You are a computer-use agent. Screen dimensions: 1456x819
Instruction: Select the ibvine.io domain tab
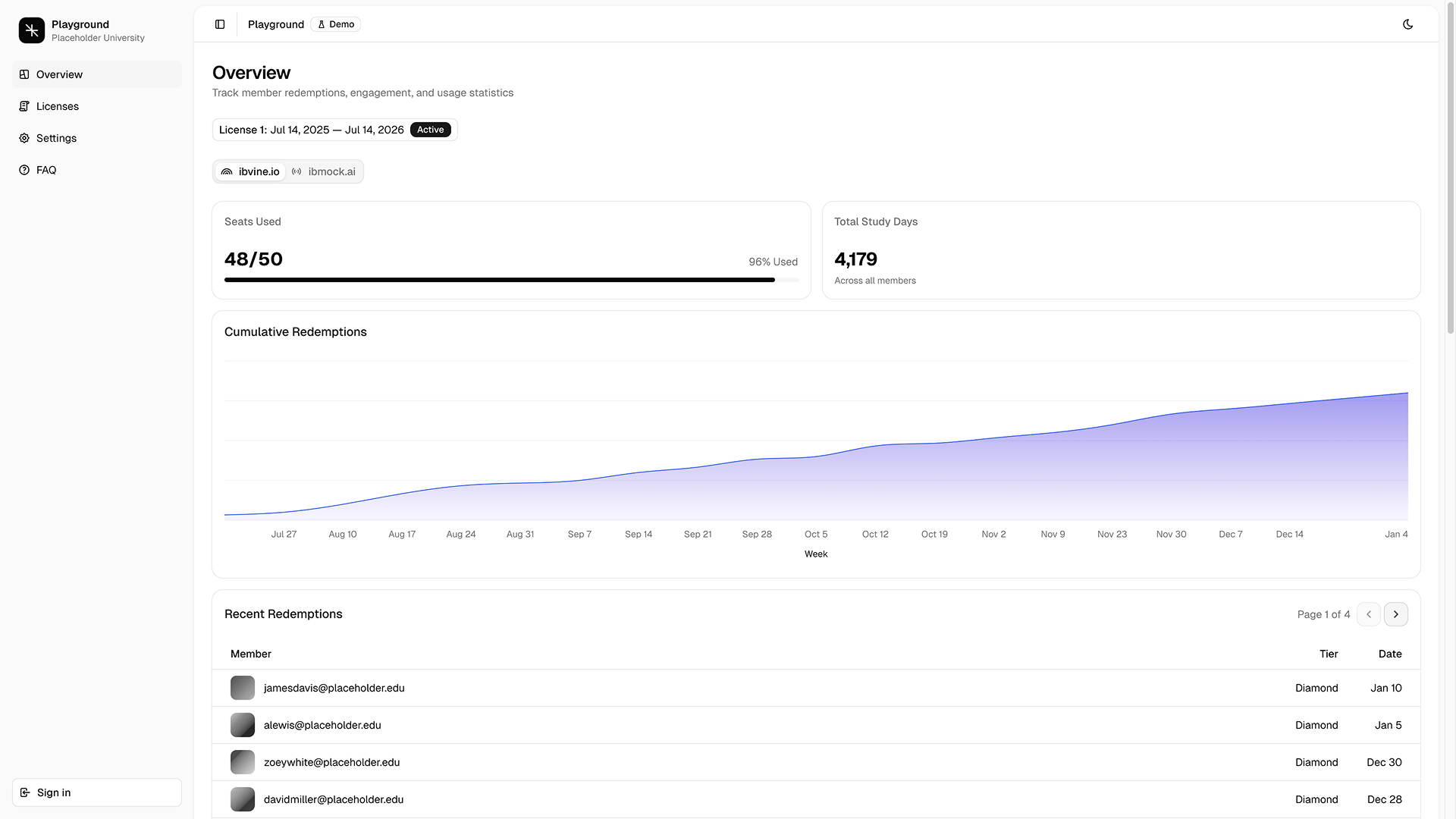click(249, 171)
